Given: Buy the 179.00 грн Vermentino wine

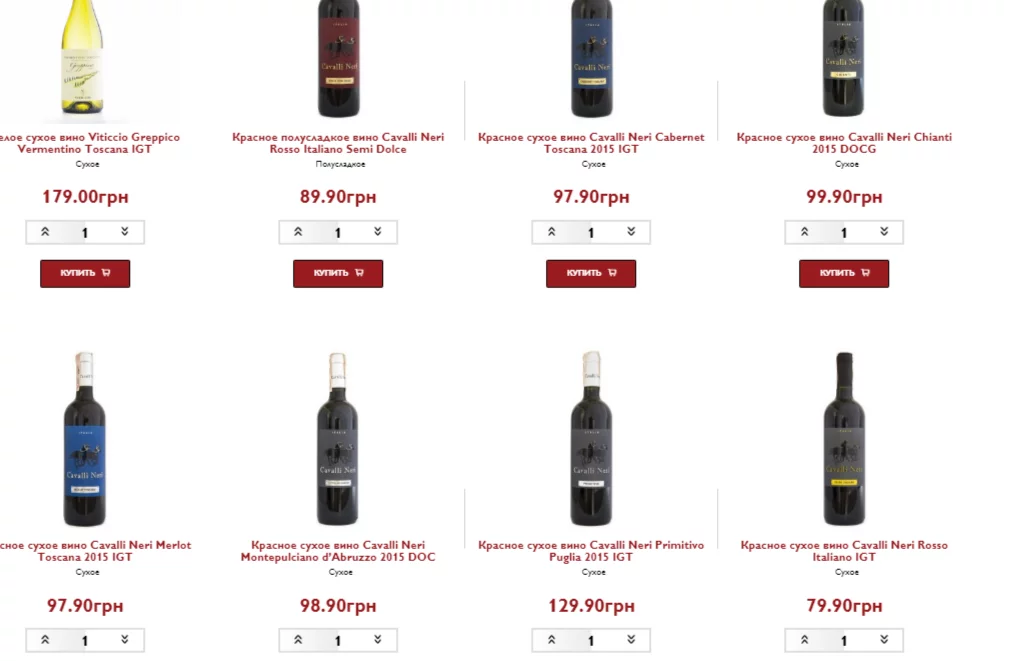Looking at the screenshot, I should tap(85, 273).
